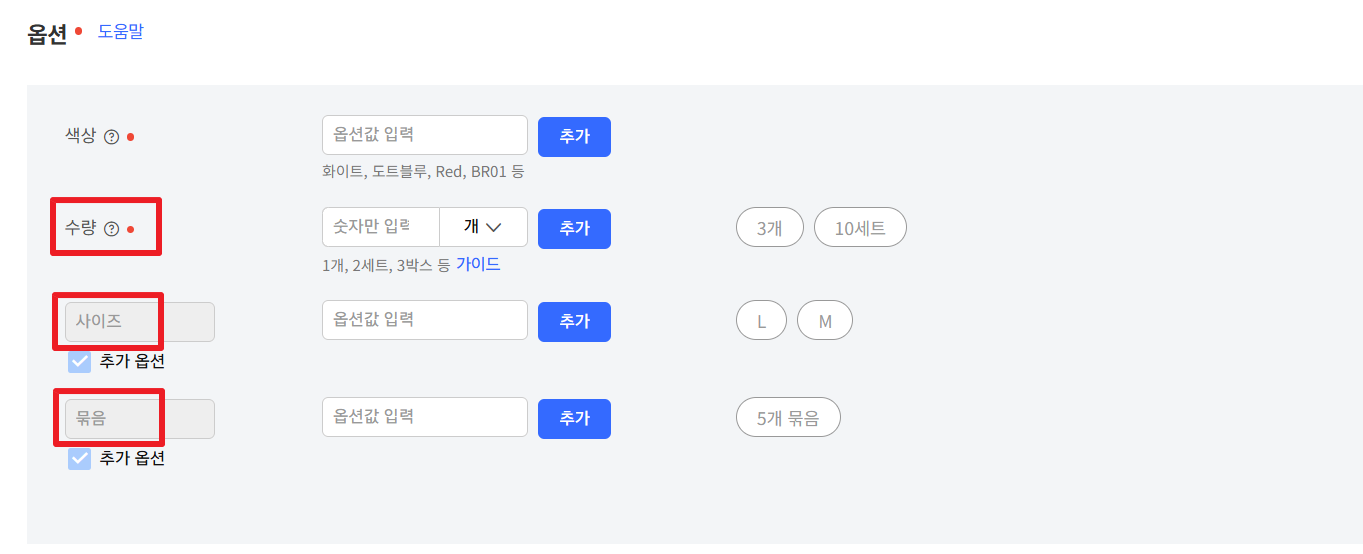Select the 5개 묶음 chip

point(788,418)
